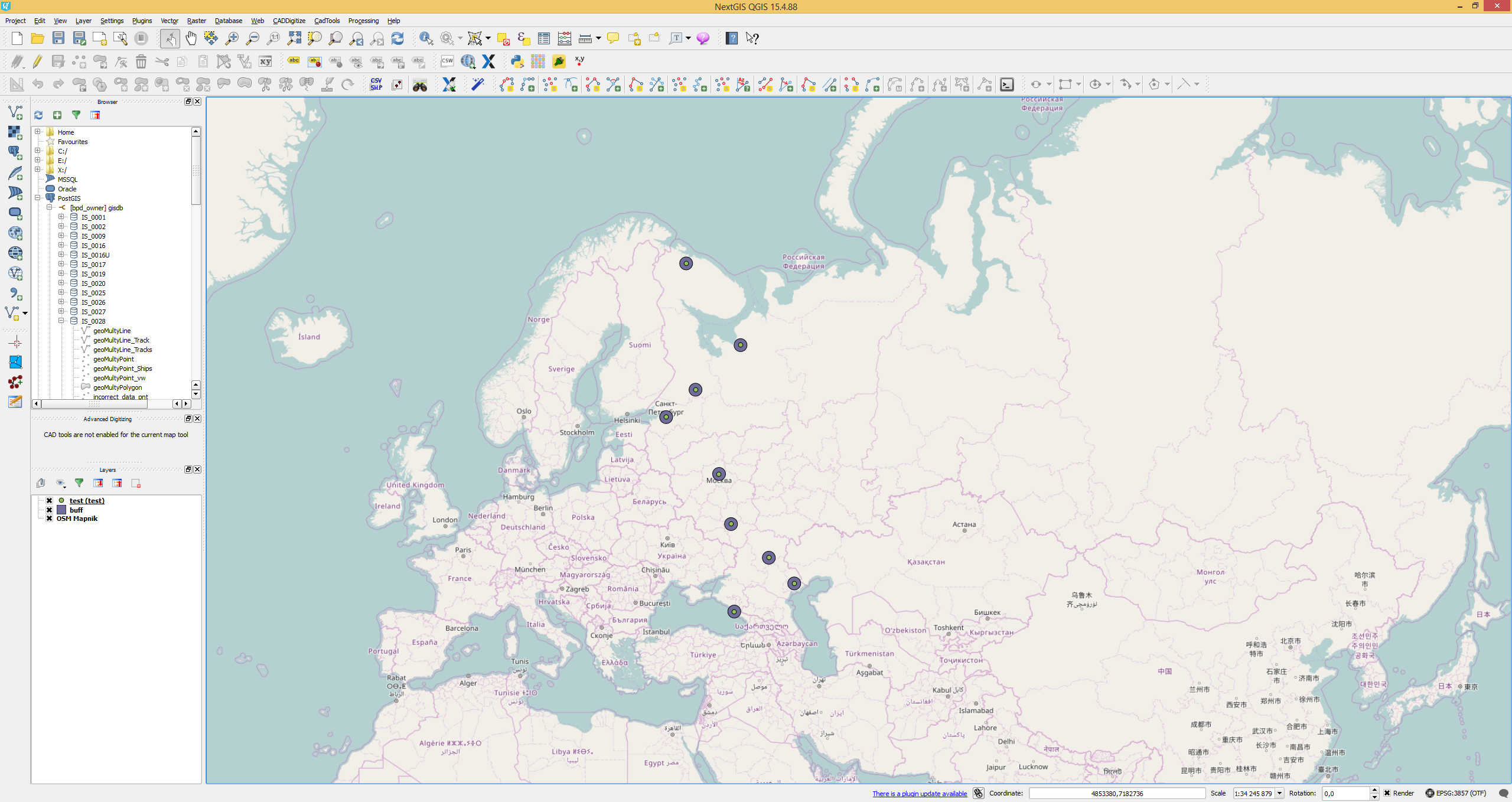This screenshot has height=802, width=1512.
Task: Click the plugin update available link
Action: click(920, 794)
